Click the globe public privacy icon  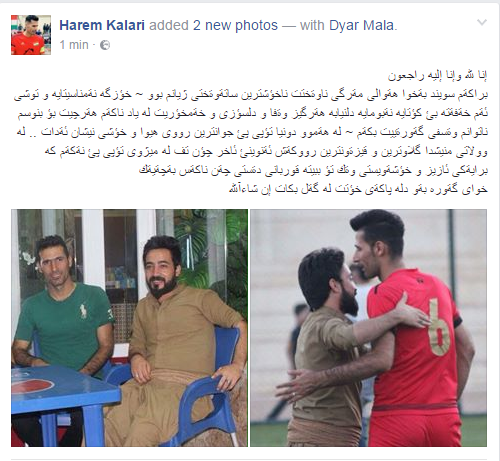pyautogui.click(x=105, y=45)
